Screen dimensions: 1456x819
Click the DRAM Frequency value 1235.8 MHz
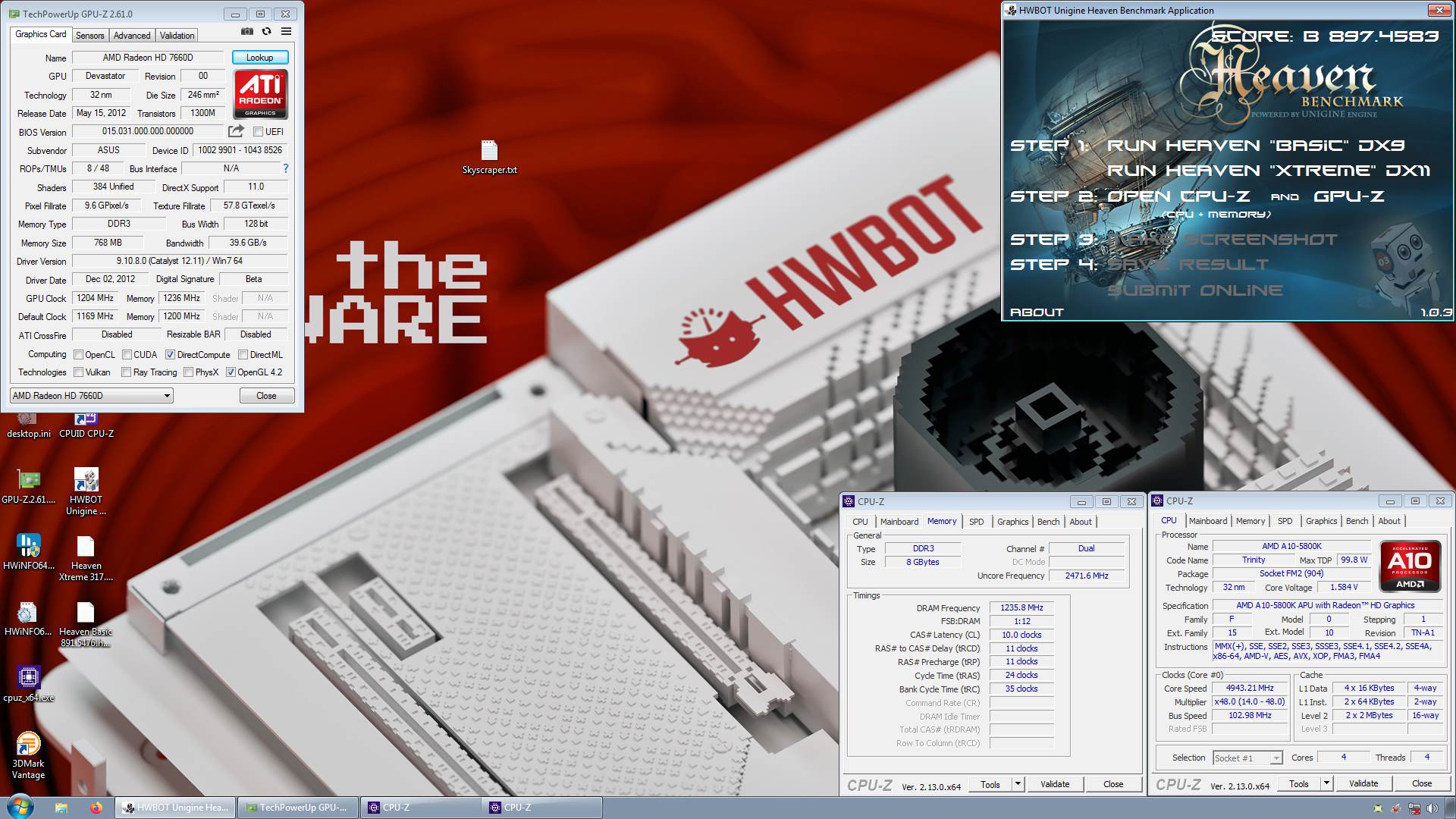point(1021,607)
